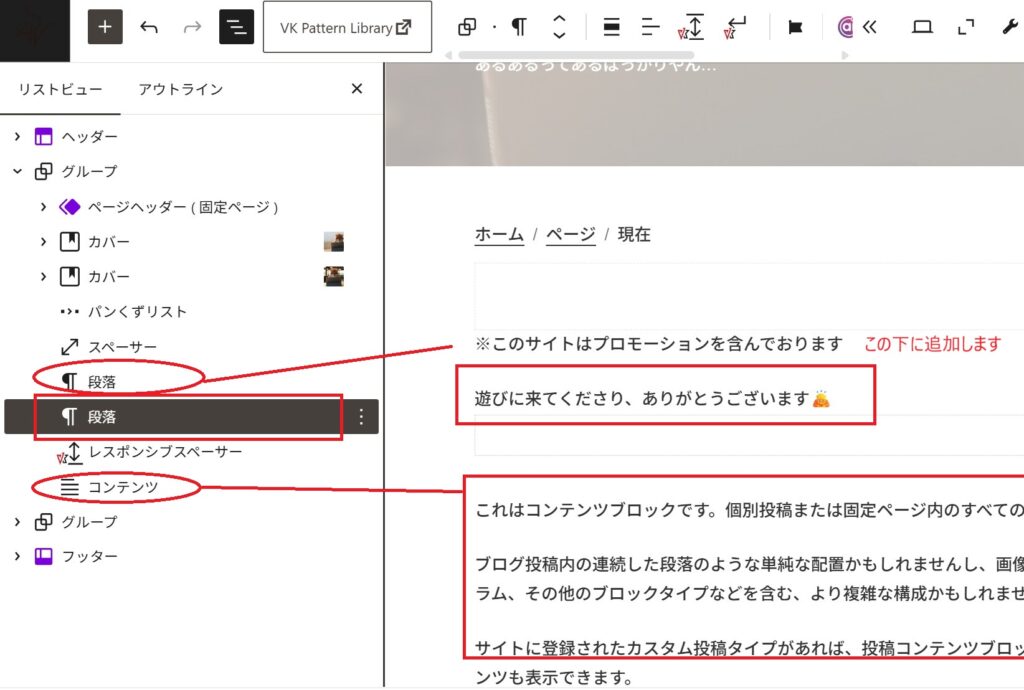1024x690 pixels.
Task: Click the 現在 breadcrumb text
Action: [634, 234]
